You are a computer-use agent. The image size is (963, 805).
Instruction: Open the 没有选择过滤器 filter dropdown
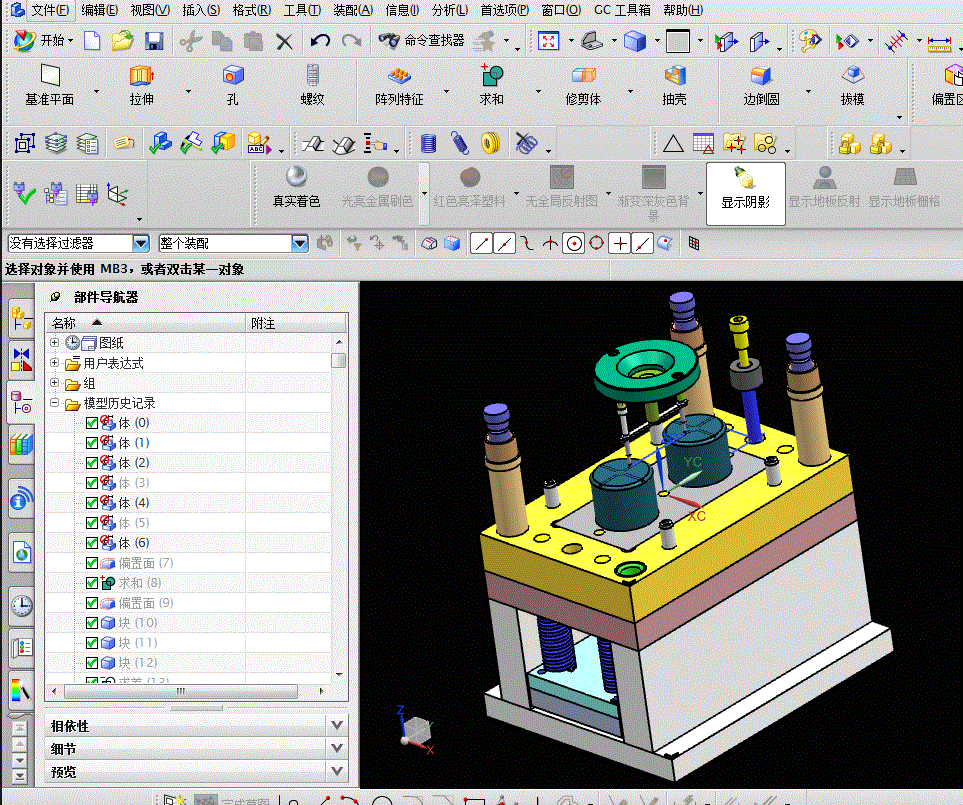(141, 244)
